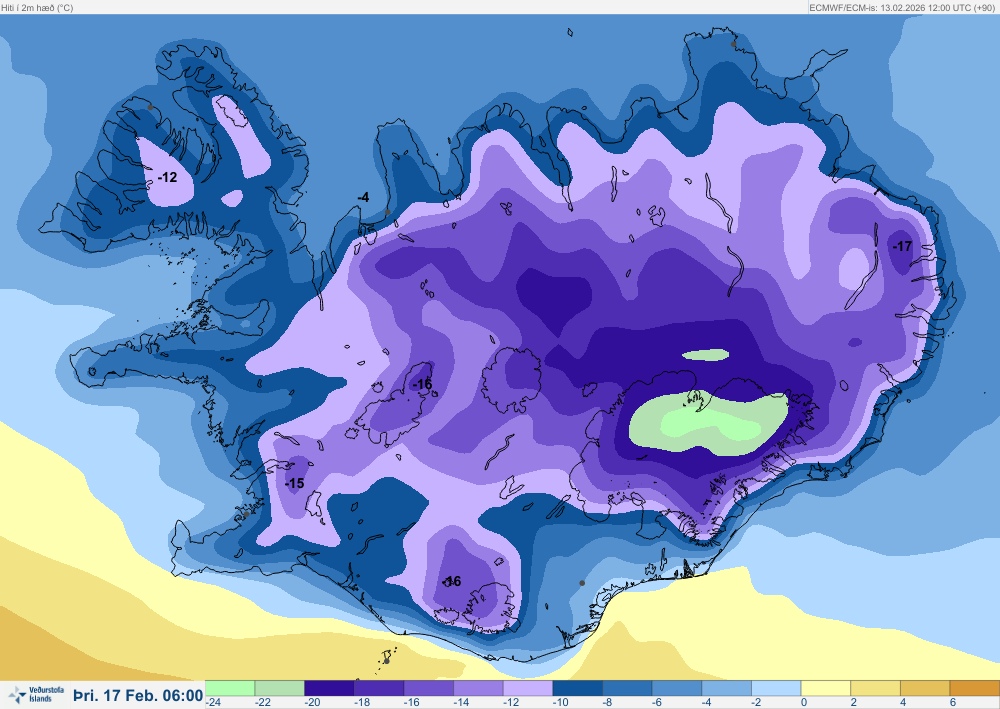Click the 0 tick label in the legend
The image size is (1000, 709).
(804, 702)
